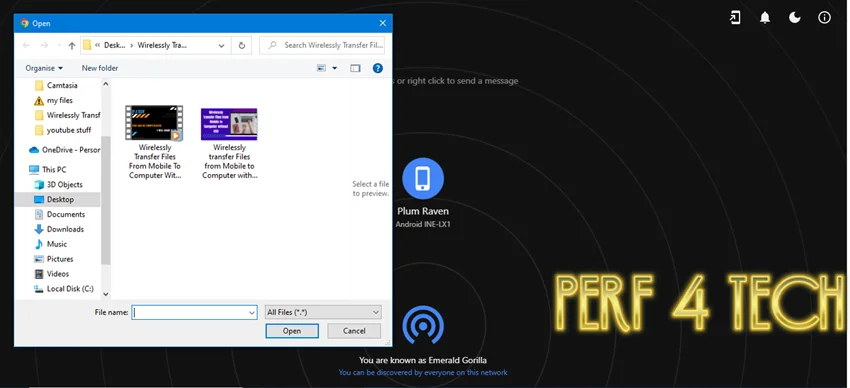Screen dimensions: 850x388
Task: Expand the File name history dropdown
Action: click(x=252, y=313)
